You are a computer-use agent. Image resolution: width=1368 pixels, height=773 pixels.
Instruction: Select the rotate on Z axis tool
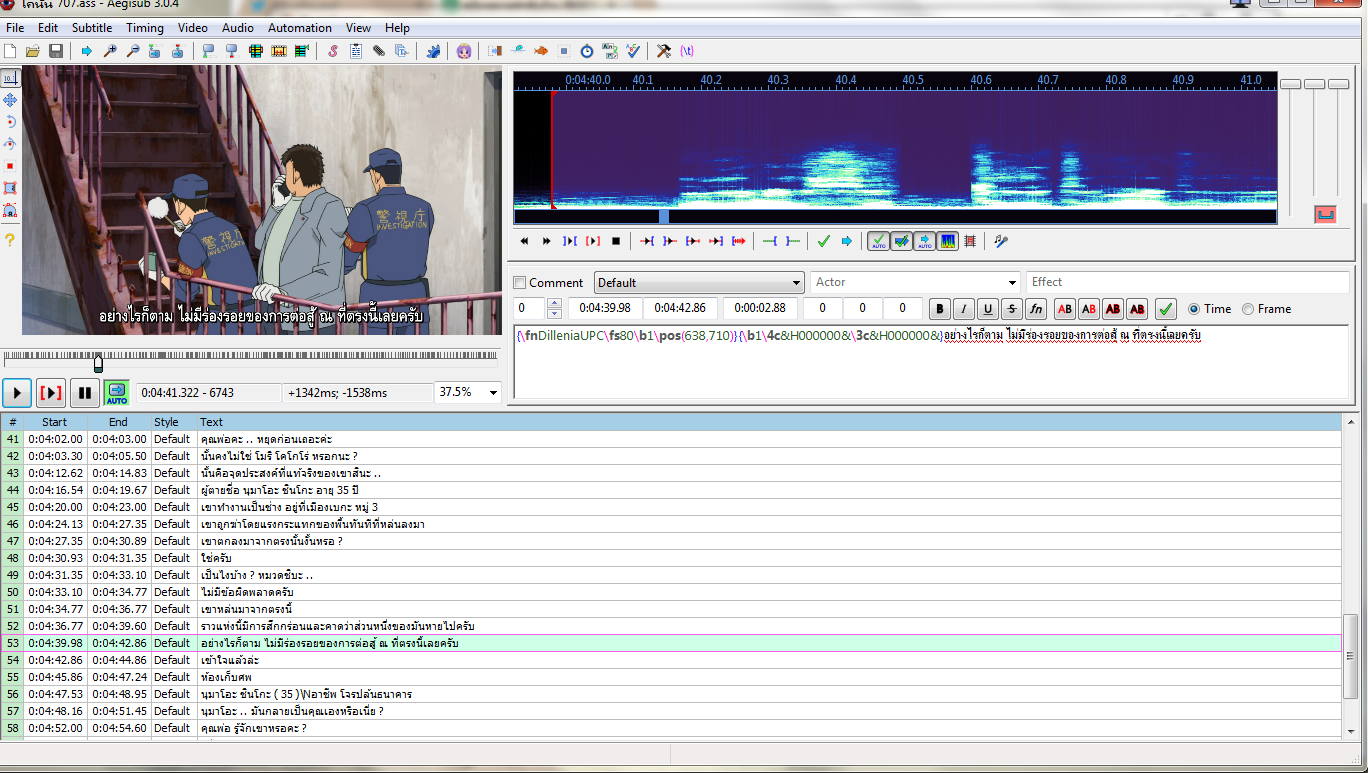(10, 122)
